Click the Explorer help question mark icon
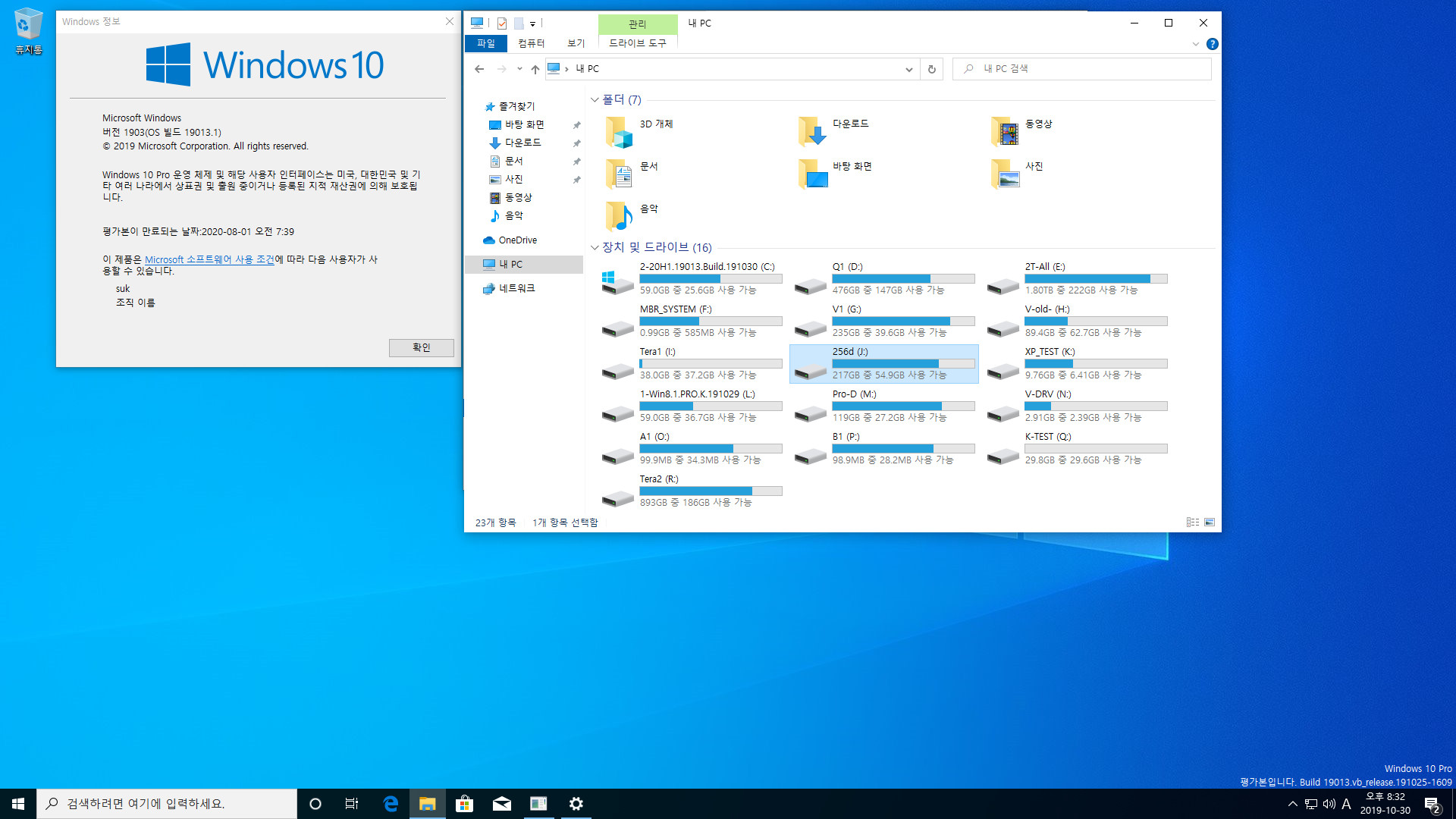Image resolution: width=1456 pixels, height=819 pixels. click(x=1212, y=44)
